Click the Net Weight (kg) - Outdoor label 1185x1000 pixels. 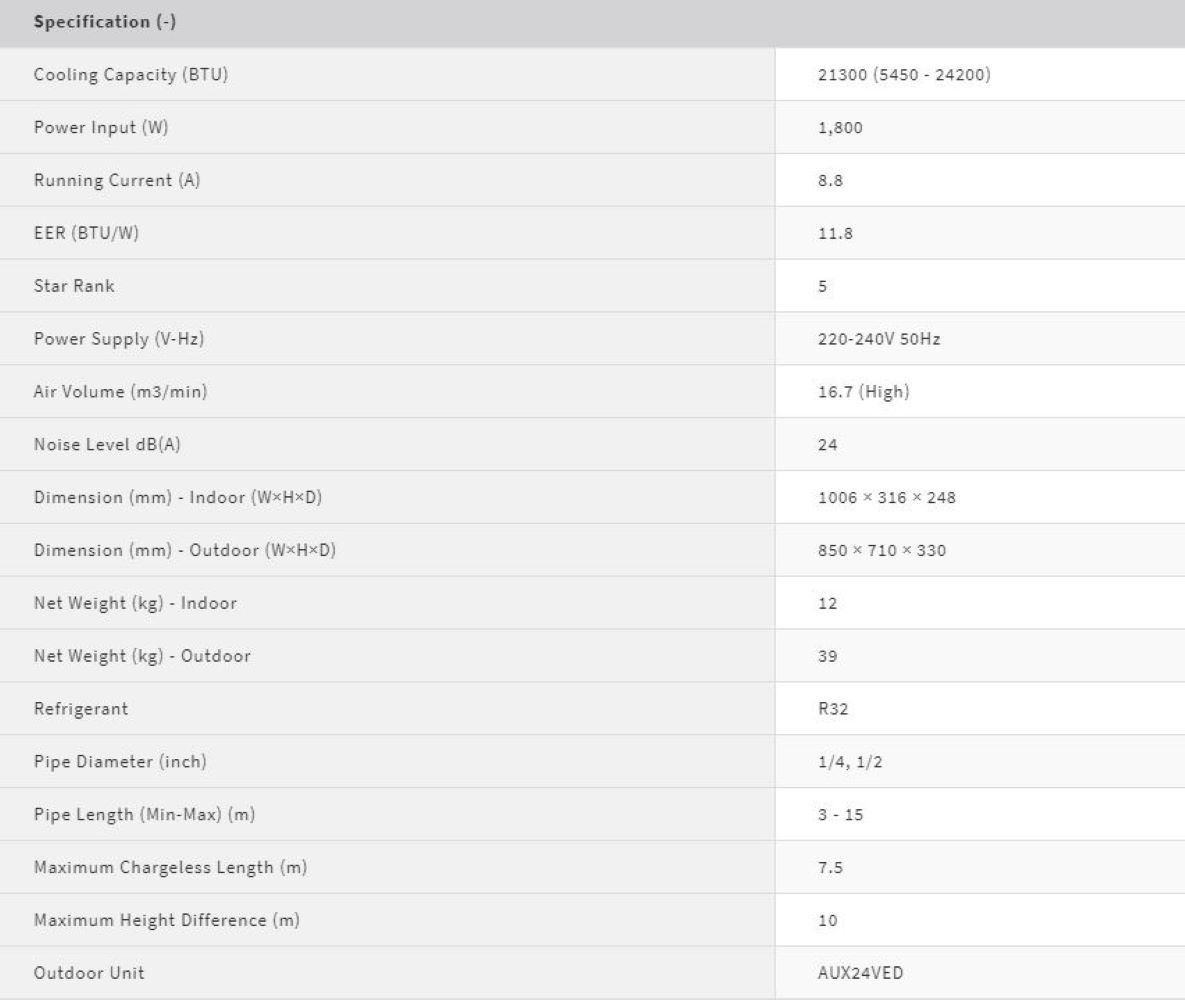[142, 656]
